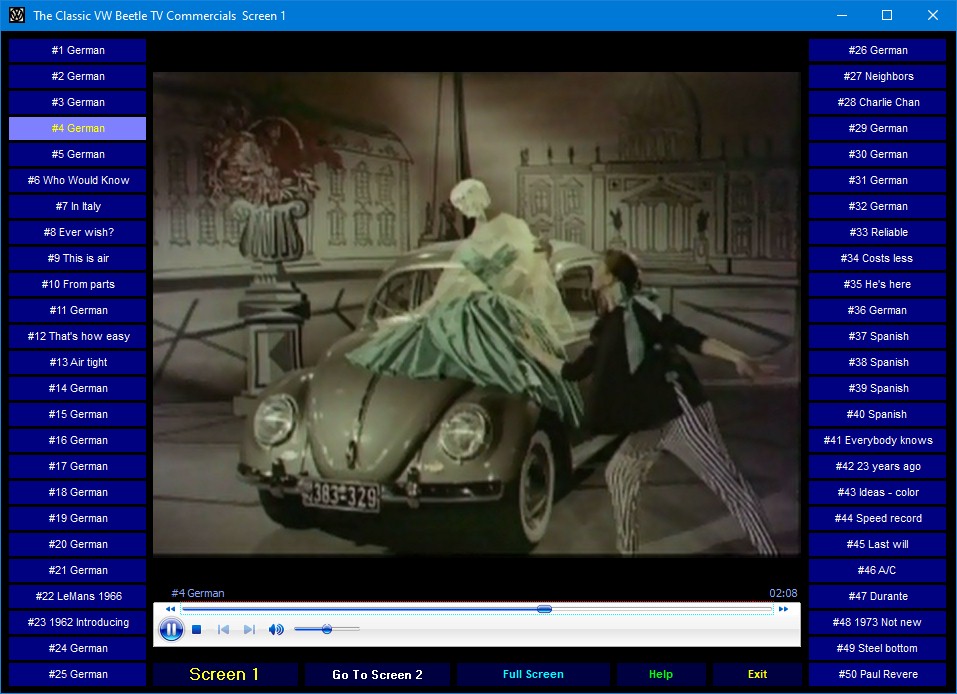Play #42 23 years ago

(x=877, y=466)
